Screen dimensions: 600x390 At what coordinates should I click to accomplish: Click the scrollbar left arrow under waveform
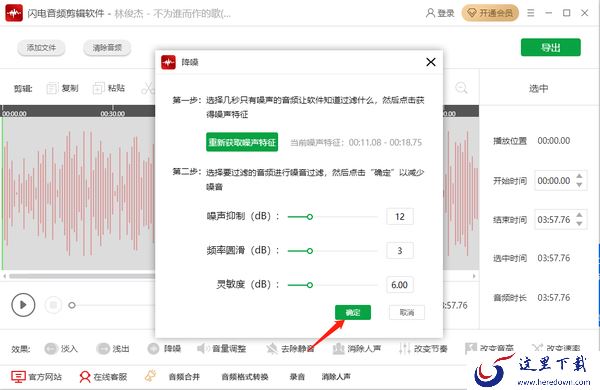(x=4, y=276)
